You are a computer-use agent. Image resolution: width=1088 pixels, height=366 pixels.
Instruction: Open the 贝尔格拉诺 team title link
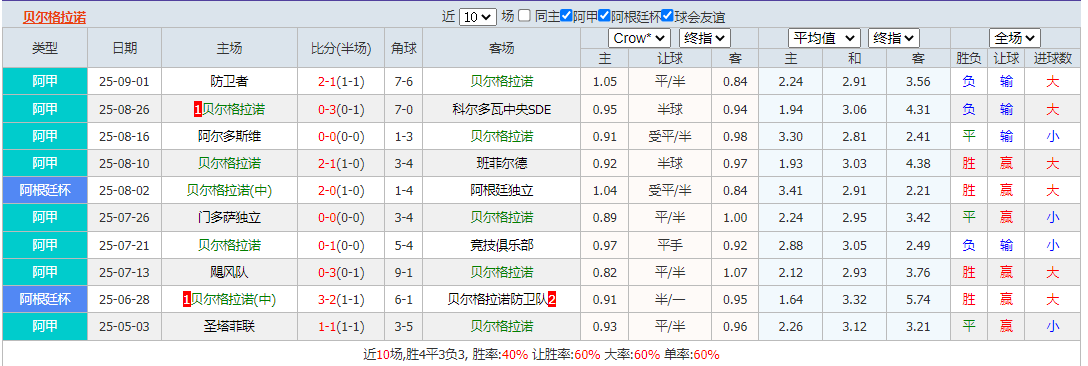(55, 17)
